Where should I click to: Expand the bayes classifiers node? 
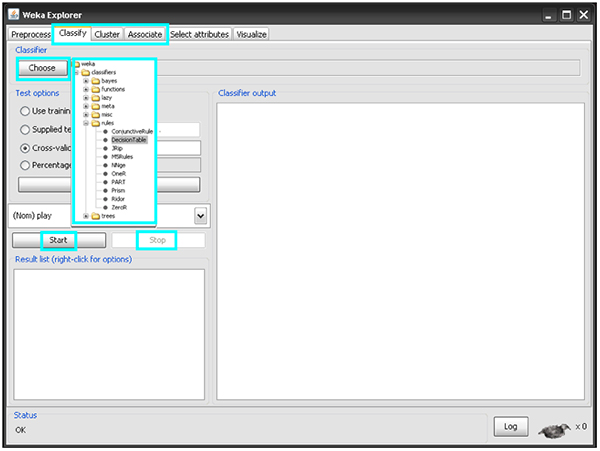[x=86, y=81]
